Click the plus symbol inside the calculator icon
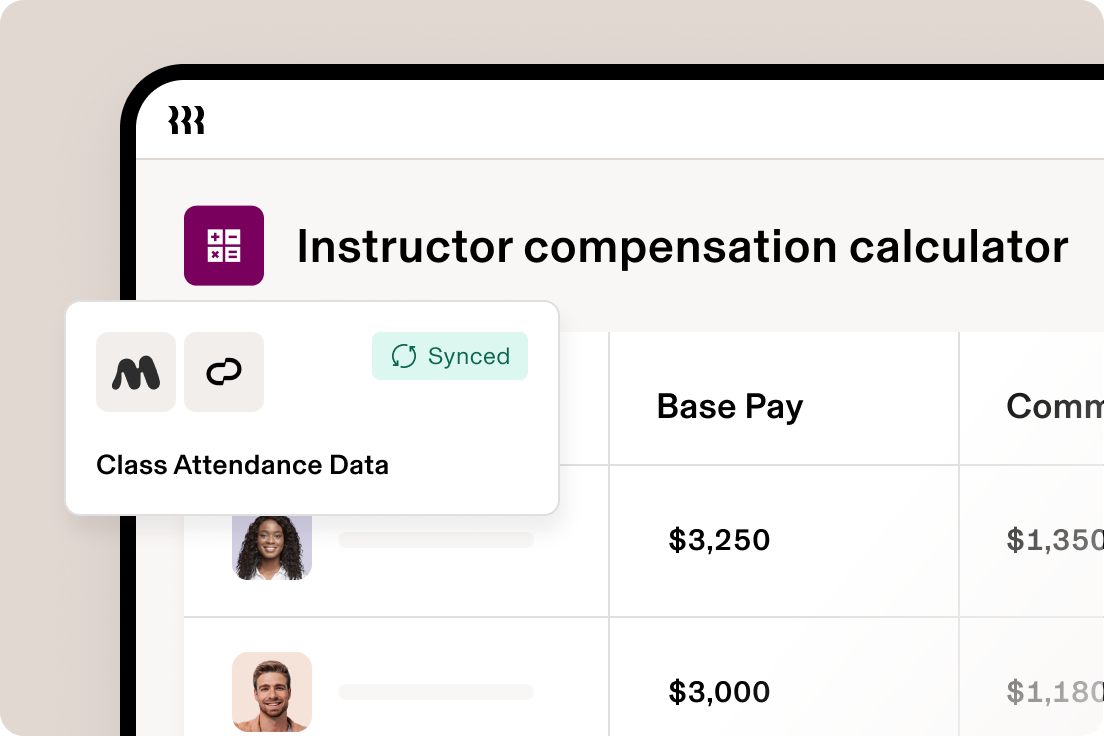Viewport: 1104px width, 736px height. [x=215, y=236]
